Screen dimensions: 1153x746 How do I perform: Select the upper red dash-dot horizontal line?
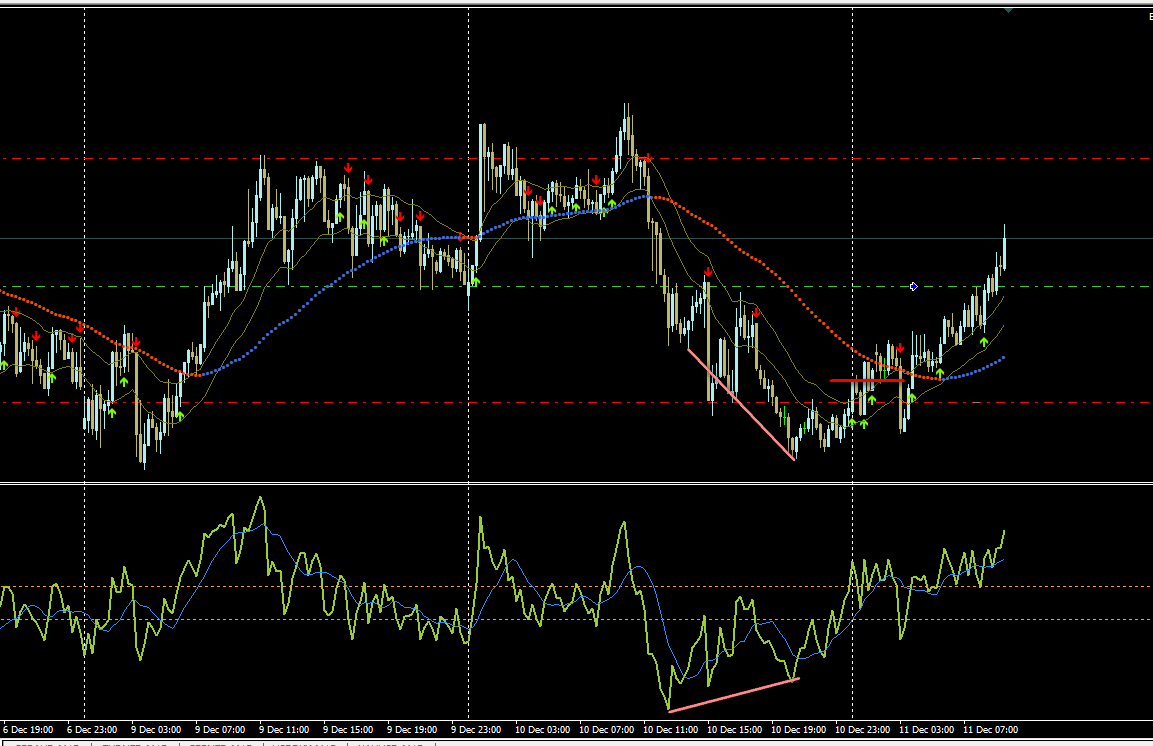[x=576, y=159]
